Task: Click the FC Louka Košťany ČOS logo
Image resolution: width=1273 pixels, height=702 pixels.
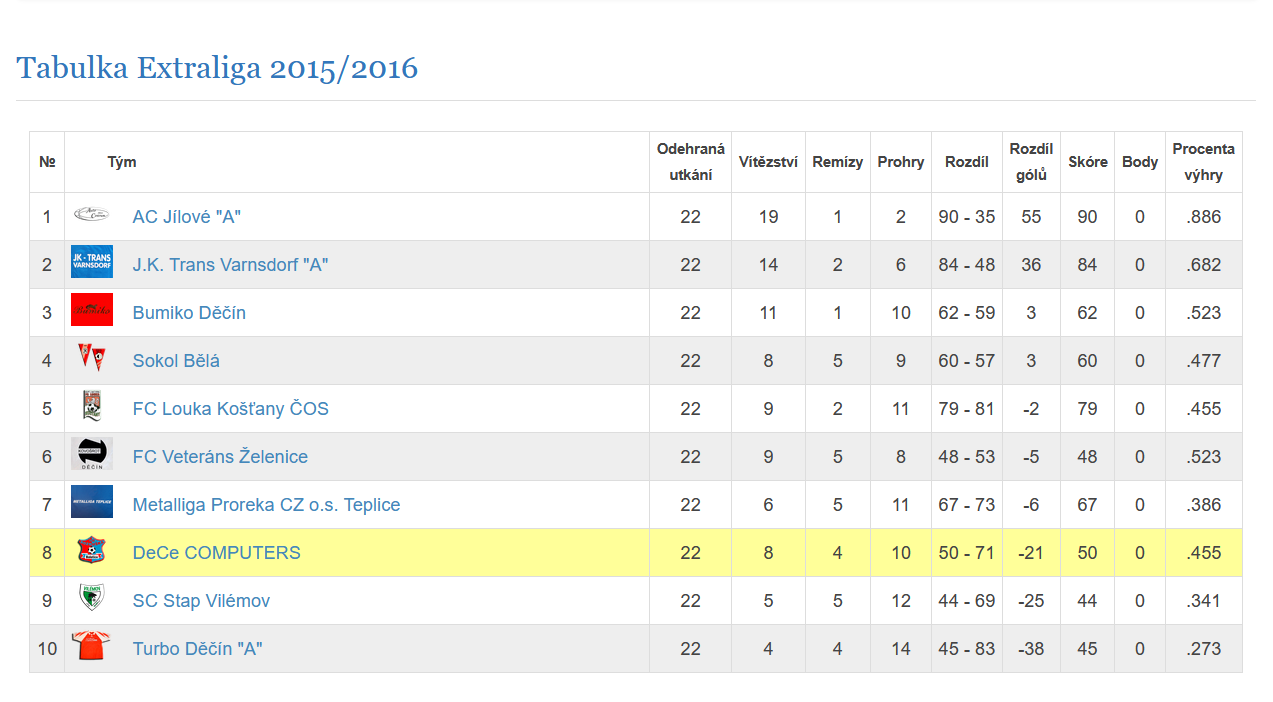Action: 91,407
